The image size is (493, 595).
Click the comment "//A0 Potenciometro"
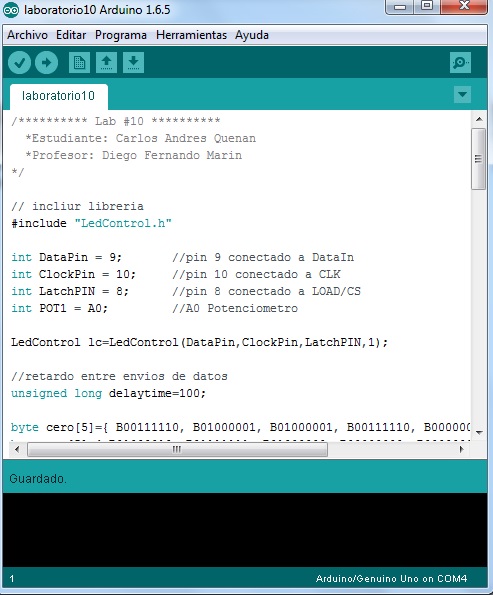pos(235,308)
